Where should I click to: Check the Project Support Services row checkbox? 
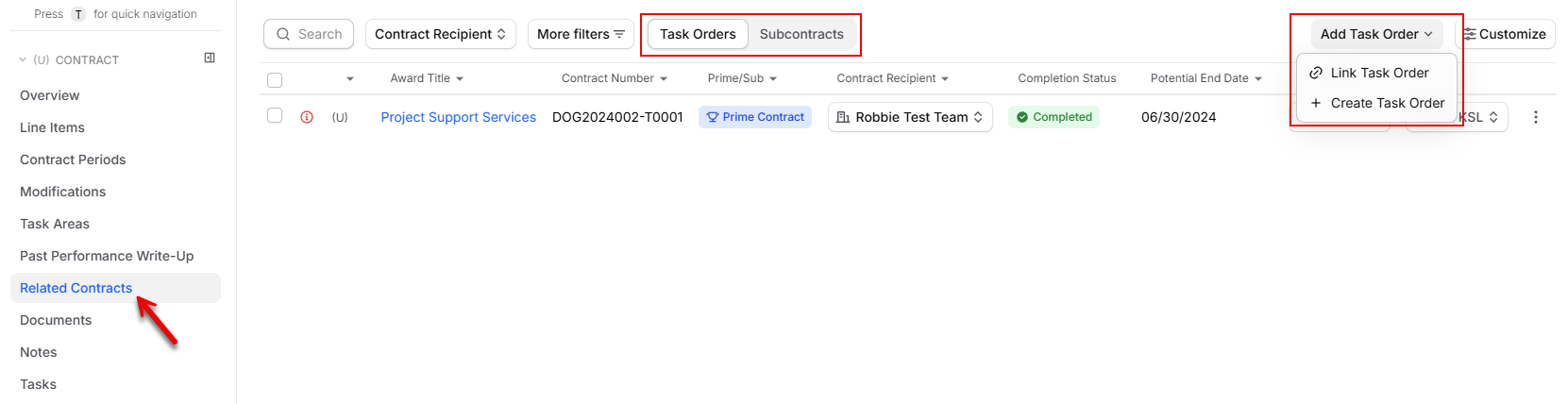[275, 115]
